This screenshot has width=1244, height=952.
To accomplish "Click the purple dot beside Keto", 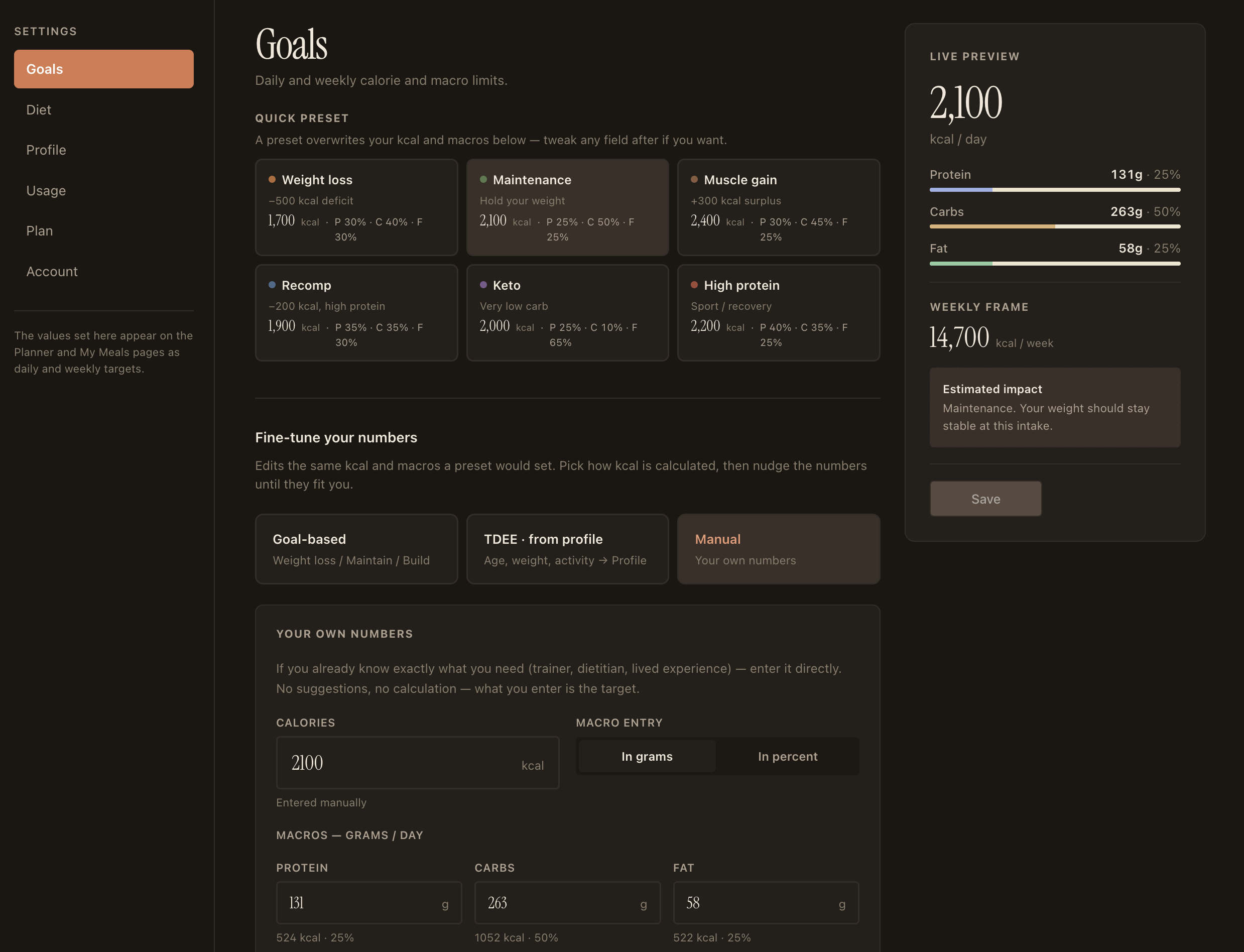I will (483, 285).
